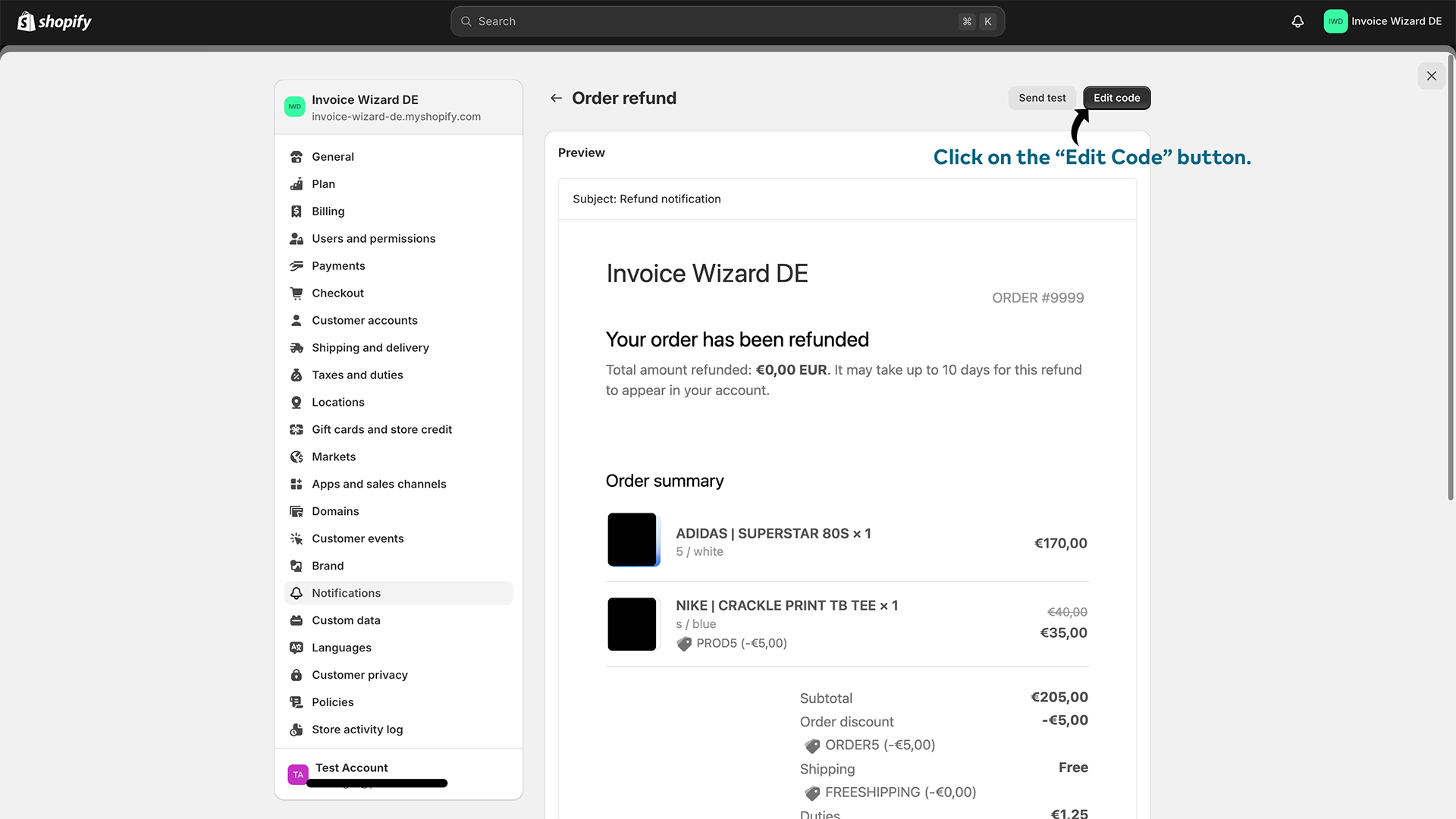Click the Locations pin icon
The height and width of the screenshot is (819, 1456).
pyautogui.click(x=297, y=403)
